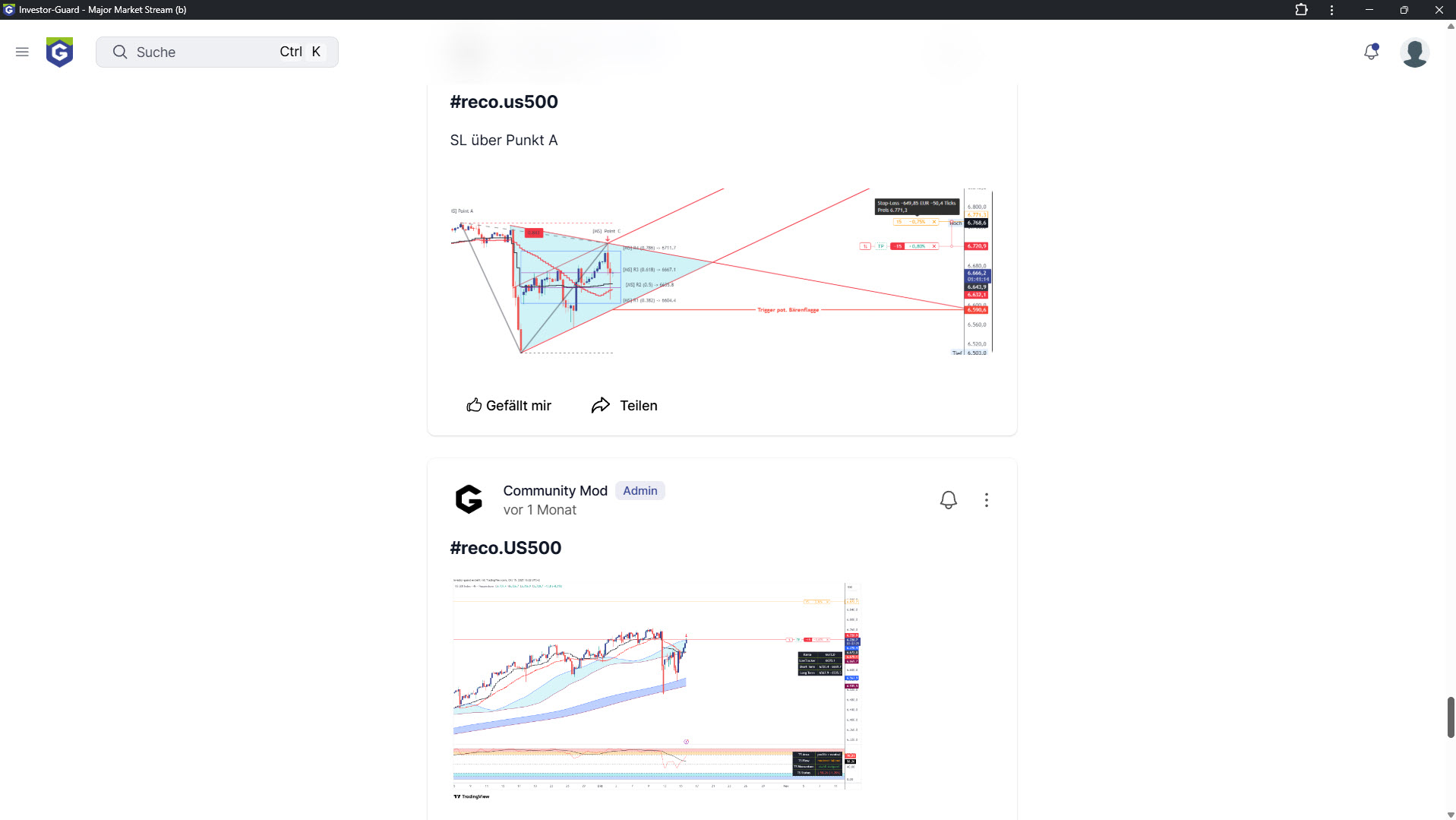Image resolution: width=1456 pixels, height=820 pixels.
Task: Open the notifications bell in header
Action: [x=1371, y=52]
